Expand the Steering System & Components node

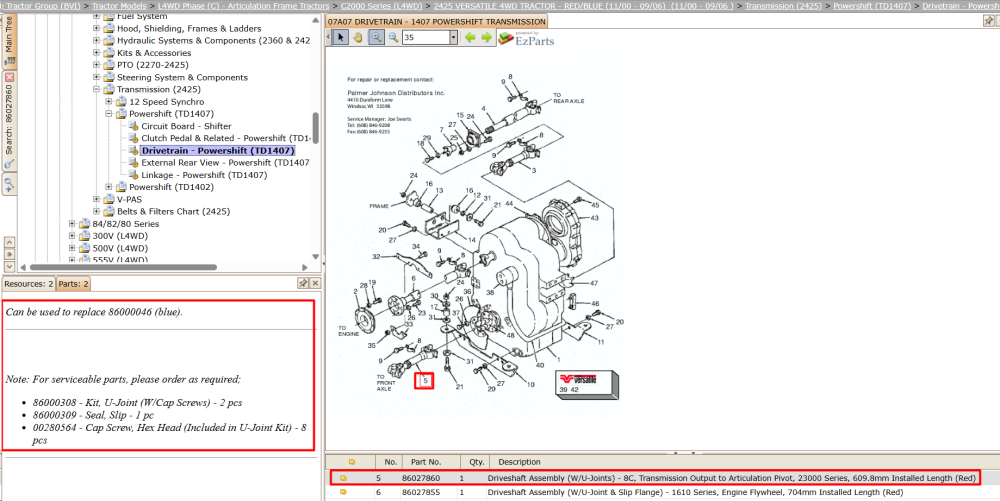(x=96, y=77)
